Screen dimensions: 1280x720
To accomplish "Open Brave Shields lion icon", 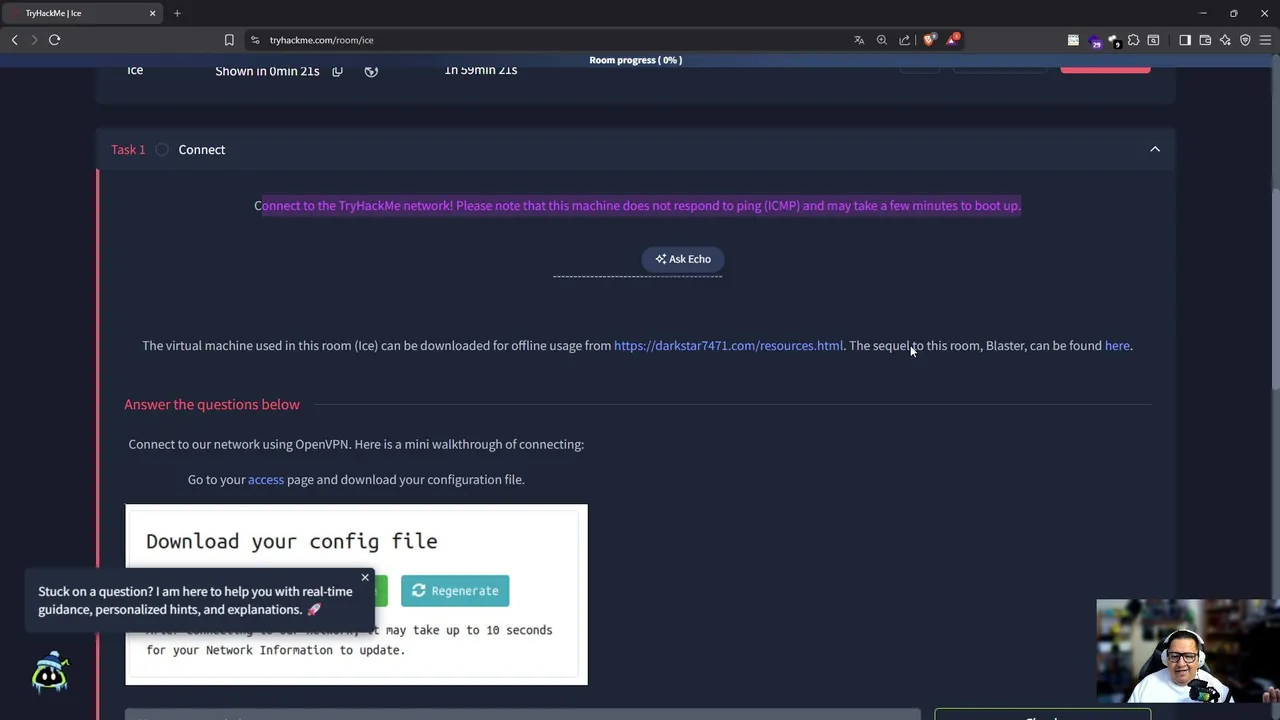I will click(x=929, y=40).
